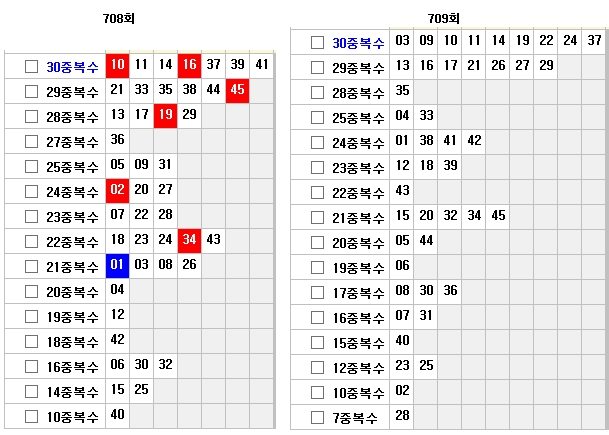609x435 pixels.
Task: Click the blue 30중복수 label in 709회
Action: tap(358, 42)
